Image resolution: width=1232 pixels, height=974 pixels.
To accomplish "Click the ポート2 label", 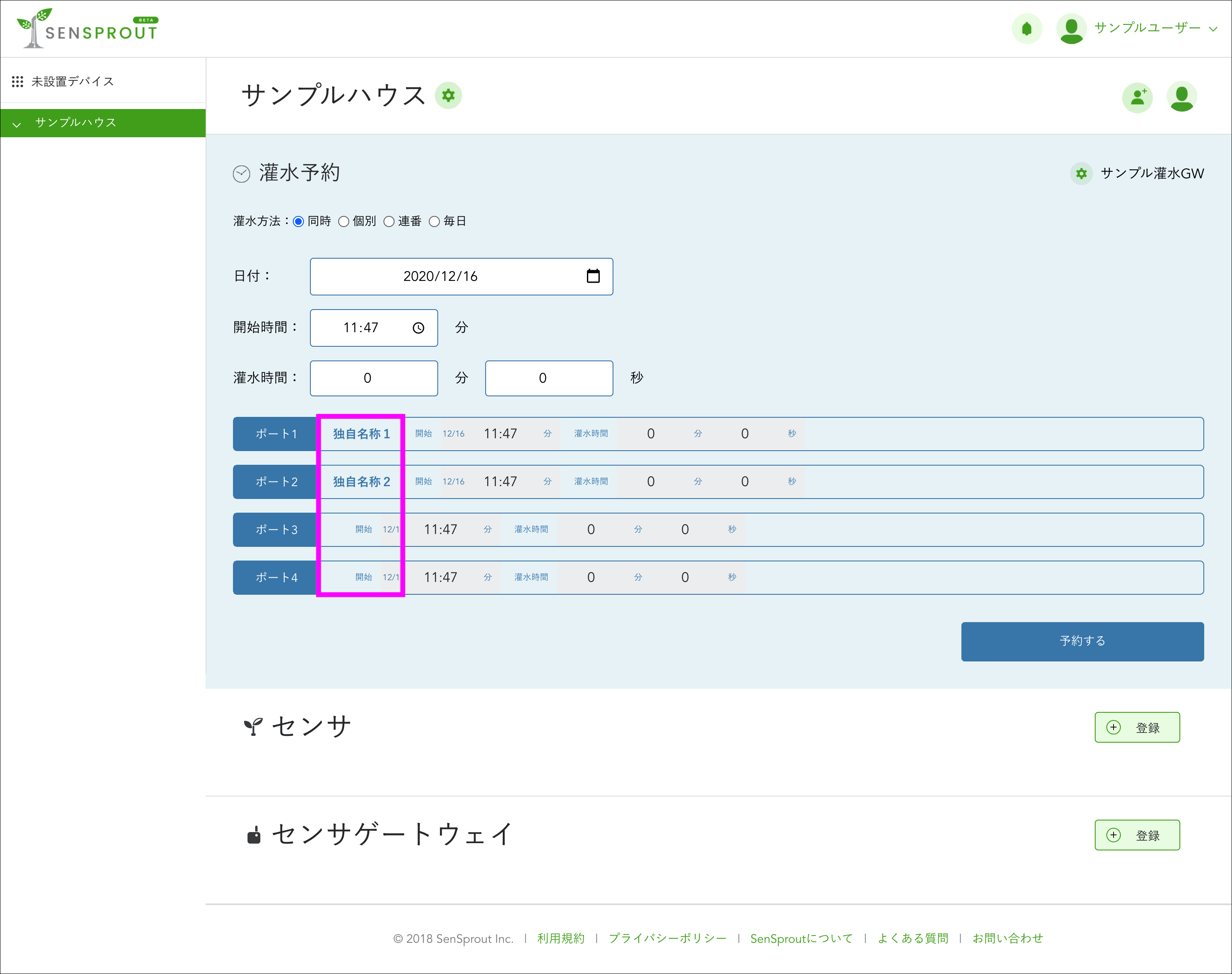I will pos(277,482).
